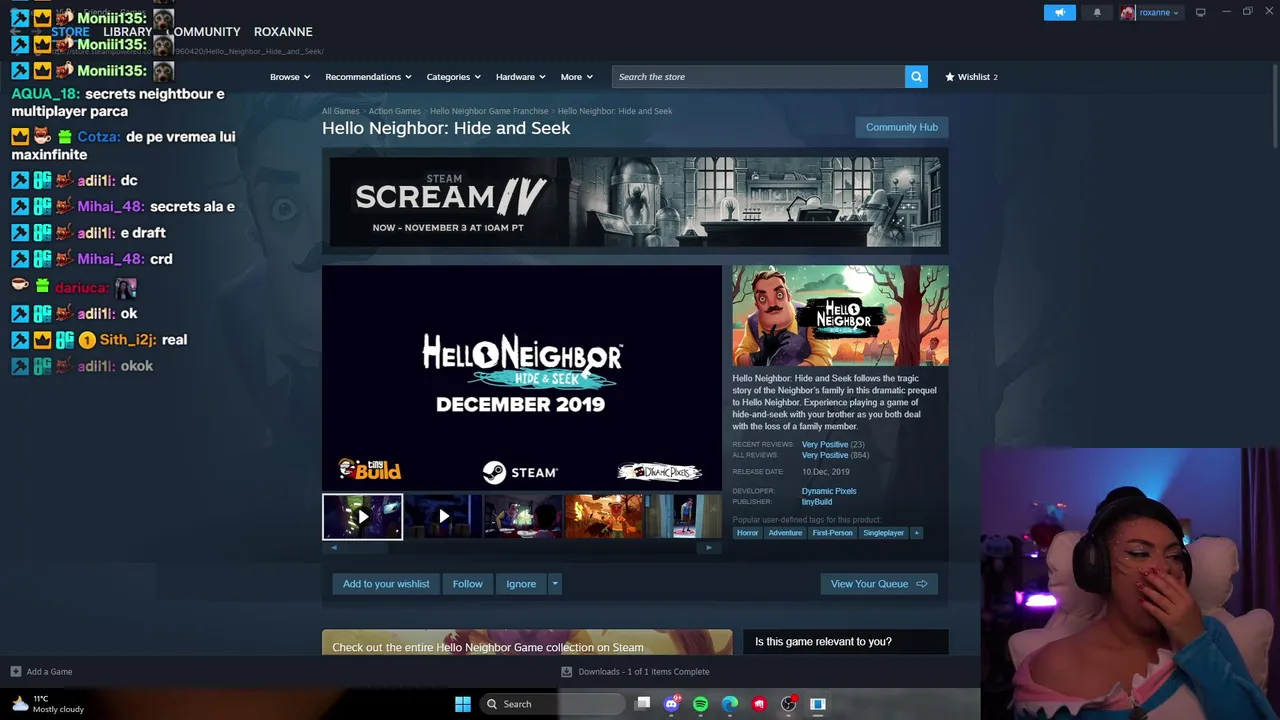
Task: Open OBS Studio from the taskbar
Action: pos(788,704)
